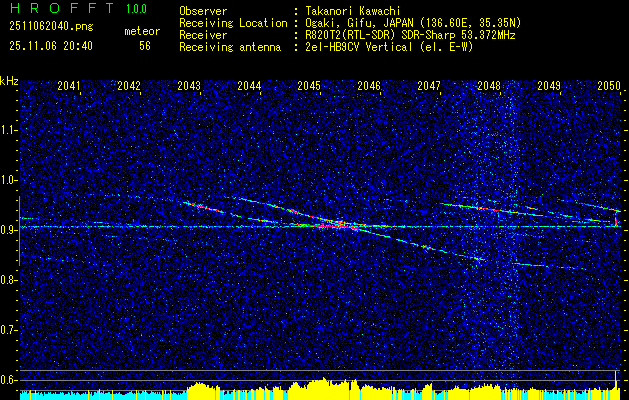Click the 2043 time marker
629x400 pixels.
pos(189,86)
